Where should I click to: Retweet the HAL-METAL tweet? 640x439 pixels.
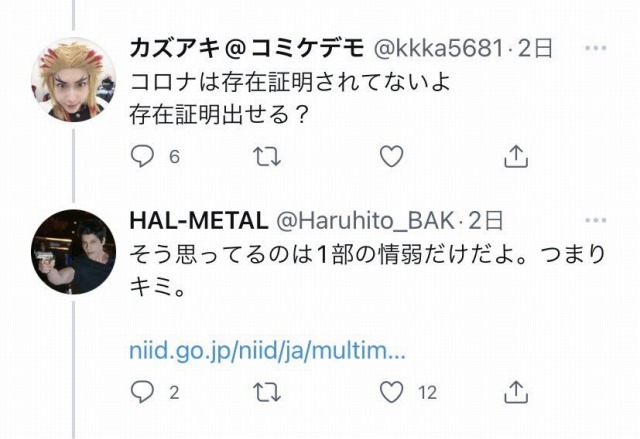click(267, 392)
